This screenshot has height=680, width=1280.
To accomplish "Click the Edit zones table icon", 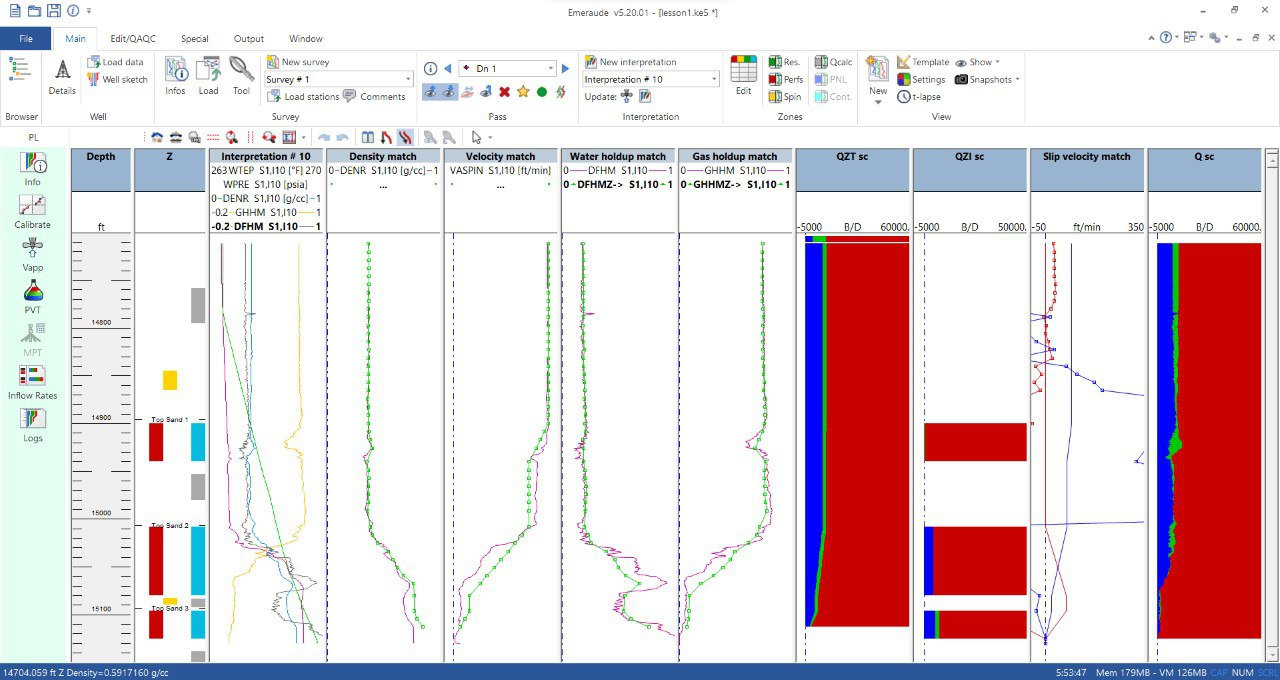I will (x=743, y=77).
